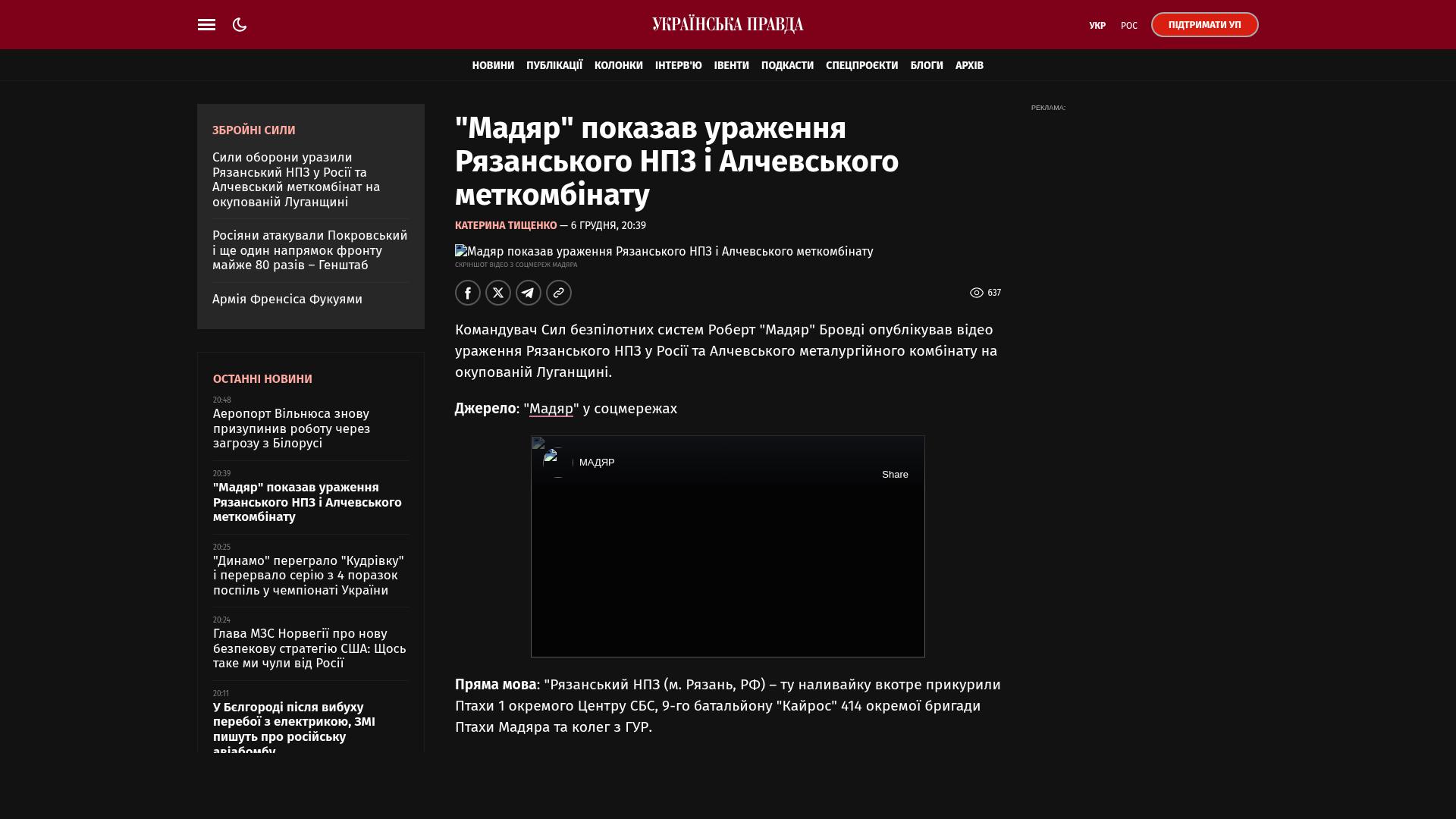Go to the ПОДКАСТИ menu section
This screenshot has width=1456, height=819.
click(x=787, y=66)
